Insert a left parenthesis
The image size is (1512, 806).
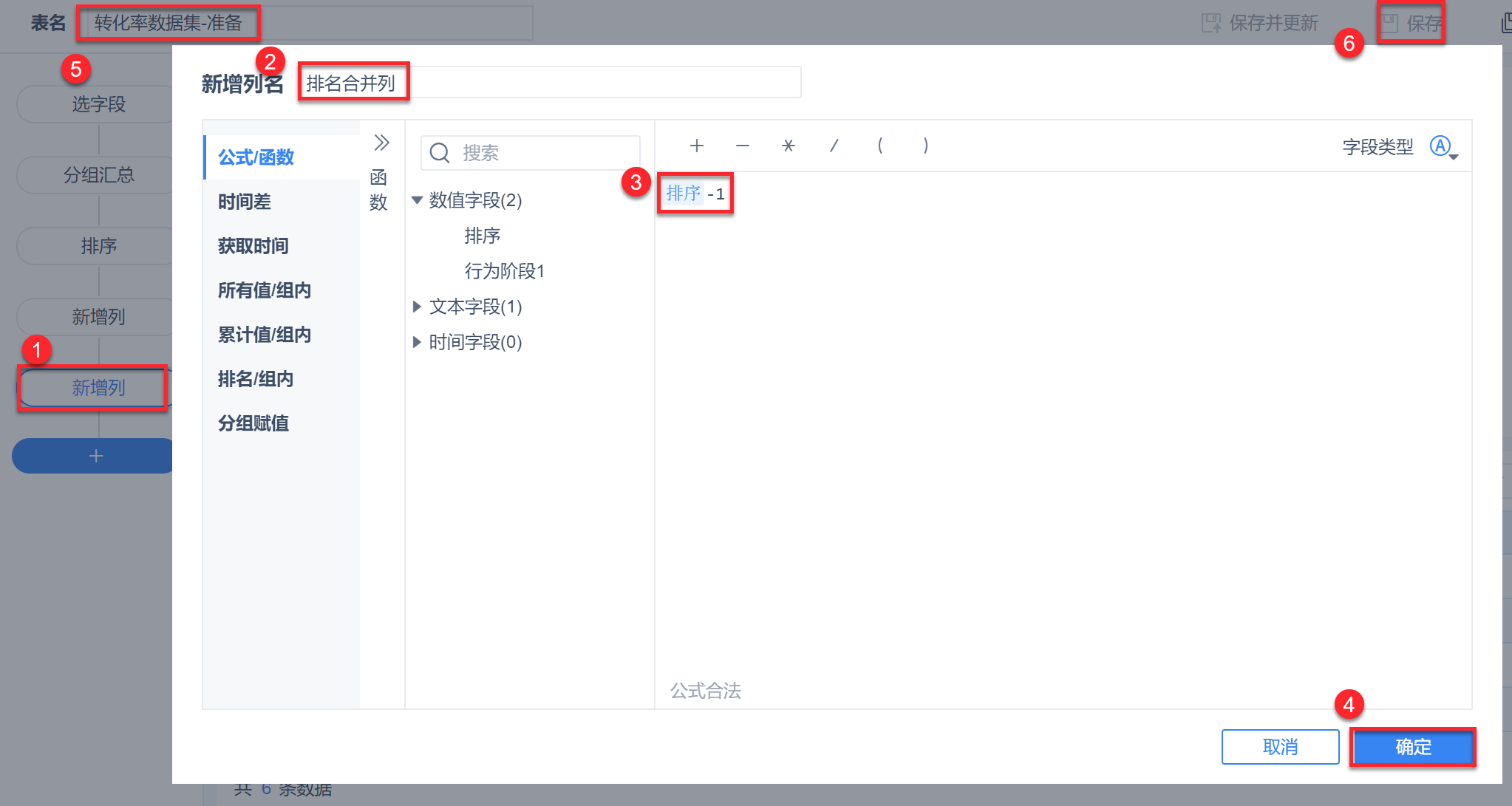(x=880, y=146)
